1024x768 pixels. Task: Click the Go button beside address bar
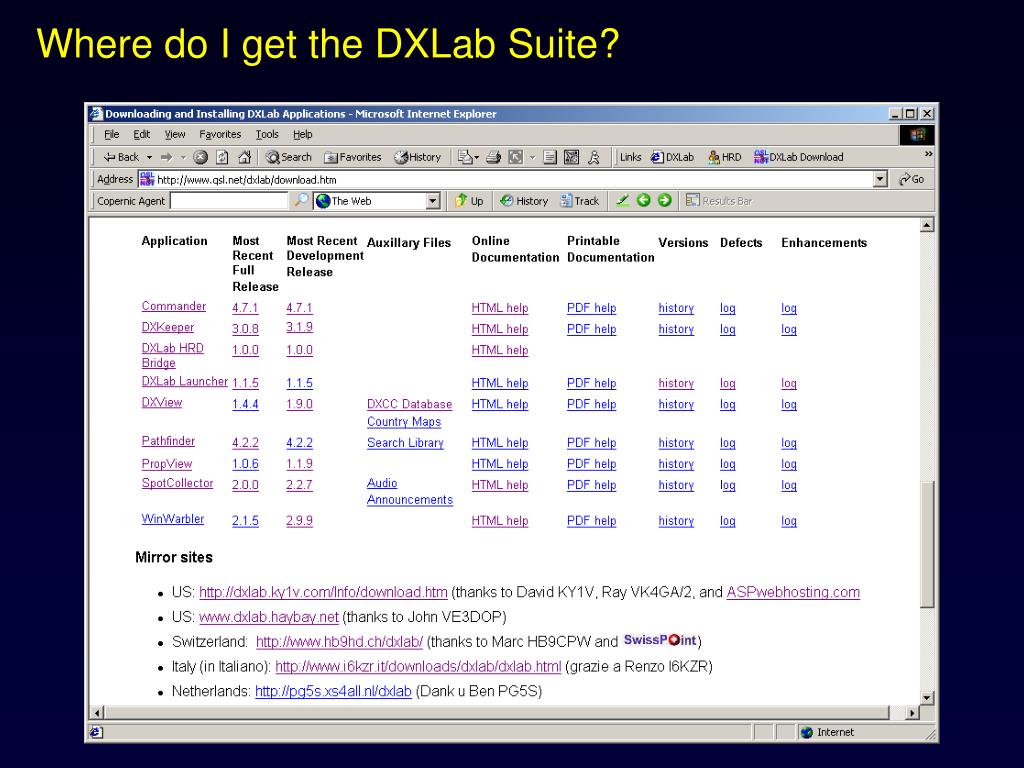(x=912, y=179)
